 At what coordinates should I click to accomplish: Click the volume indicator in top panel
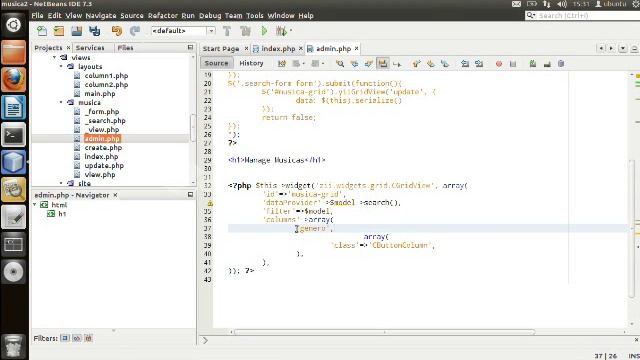pyautogui.click(x=562, y=4)
